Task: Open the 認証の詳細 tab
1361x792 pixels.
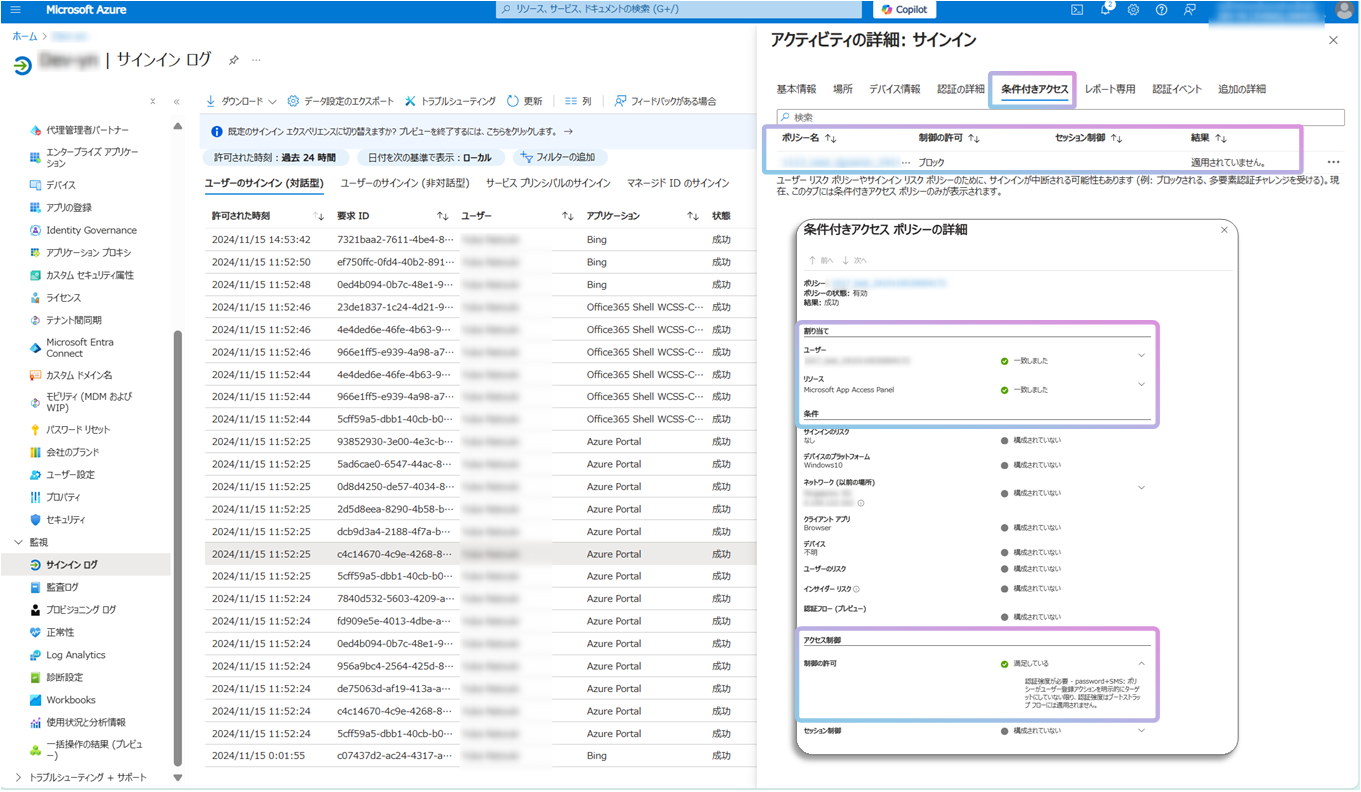Action: click(x=961, y=89)
